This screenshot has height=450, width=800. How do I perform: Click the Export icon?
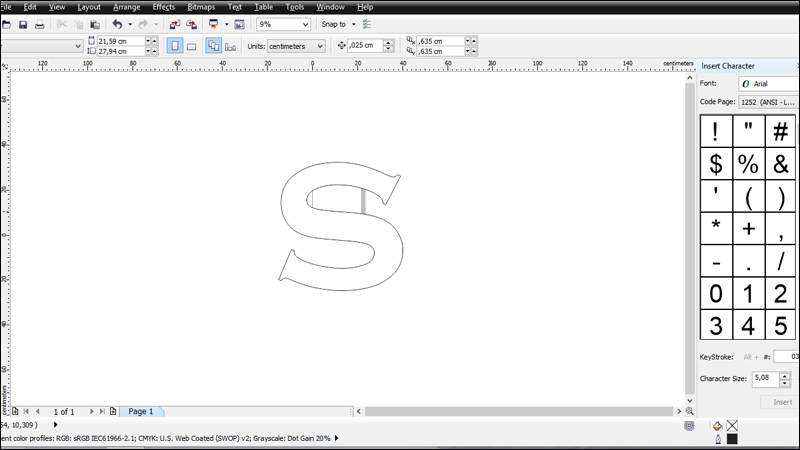[x=191, y=24]
